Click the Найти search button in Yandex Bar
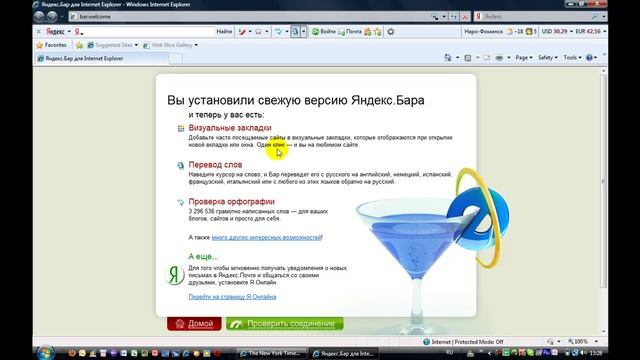The image size is (640, 360). pos(224,31)
